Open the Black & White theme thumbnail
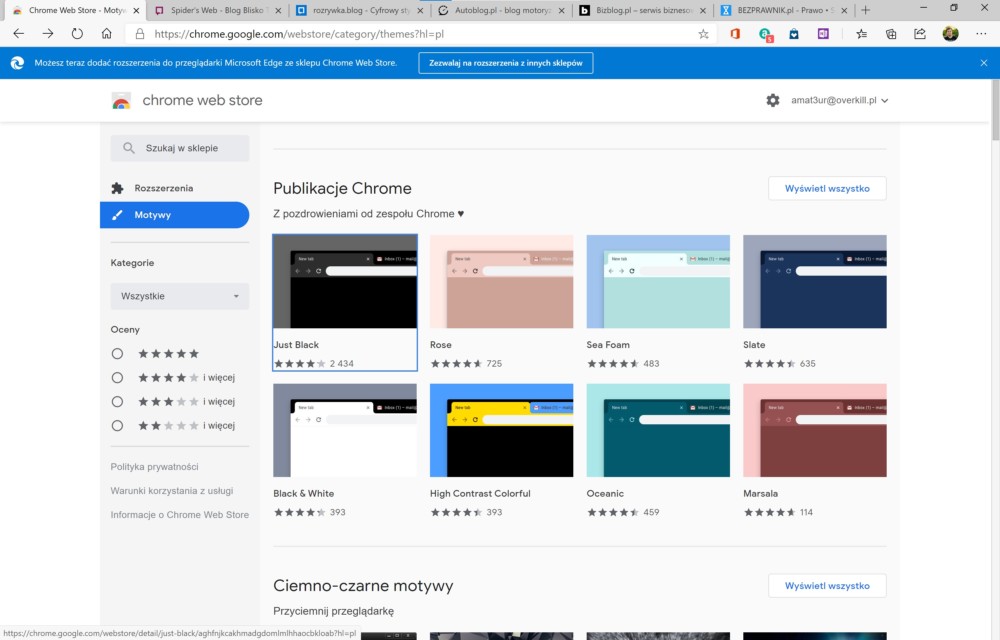1000x640 pixels. 345,430
